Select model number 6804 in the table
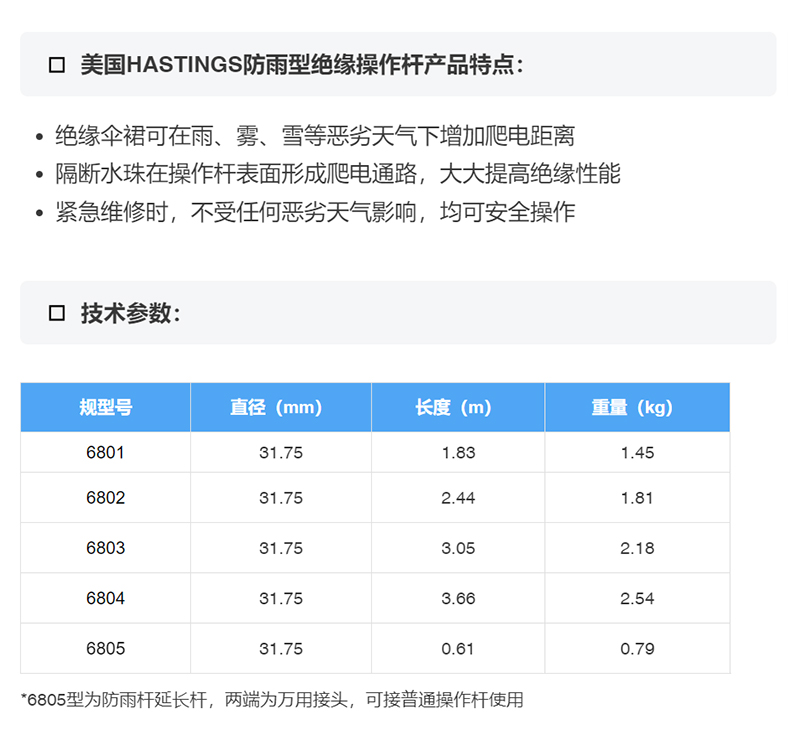This screenshot has height=740, width=800. pyautogui.click(x=105, y=598)
